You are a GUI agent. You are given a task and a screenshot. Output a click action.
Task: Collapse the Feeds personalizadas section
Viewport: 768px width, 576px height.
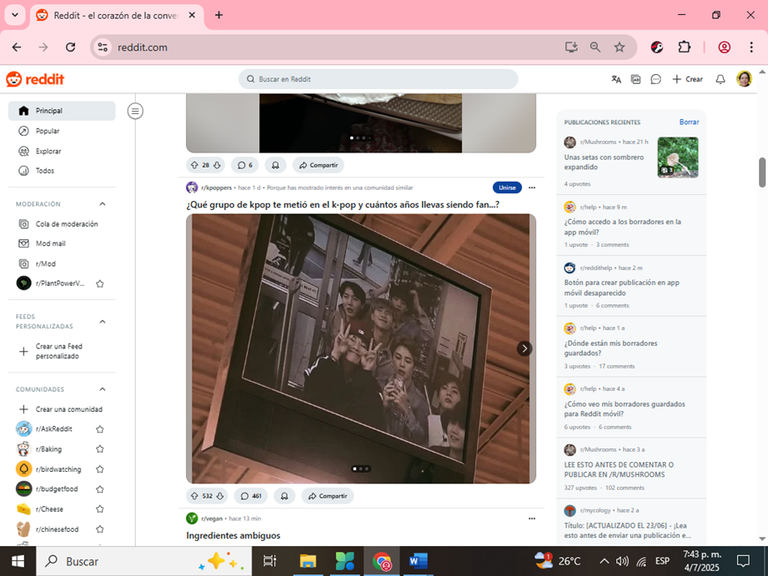click(102, 321)
